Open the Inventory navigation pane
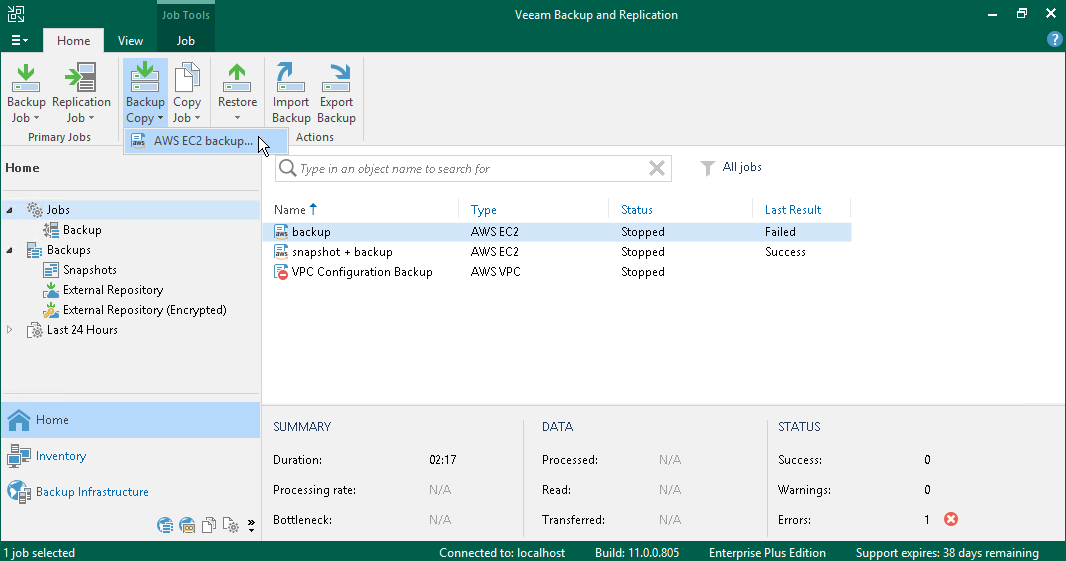1066x561 pixels. click(60, 456)
